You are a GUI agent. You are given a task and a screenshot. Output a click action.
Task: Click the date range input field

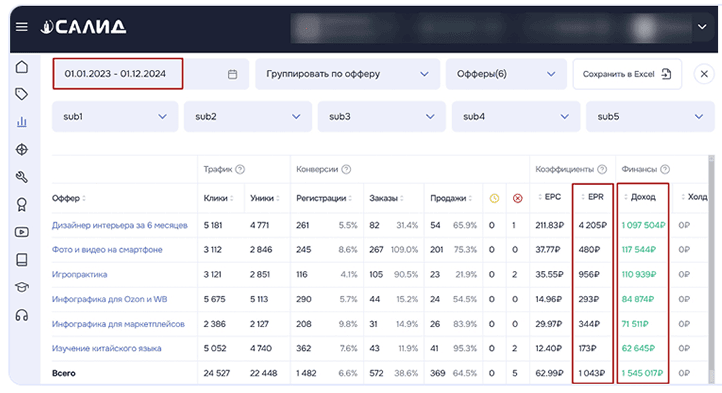tap(117, 74)
